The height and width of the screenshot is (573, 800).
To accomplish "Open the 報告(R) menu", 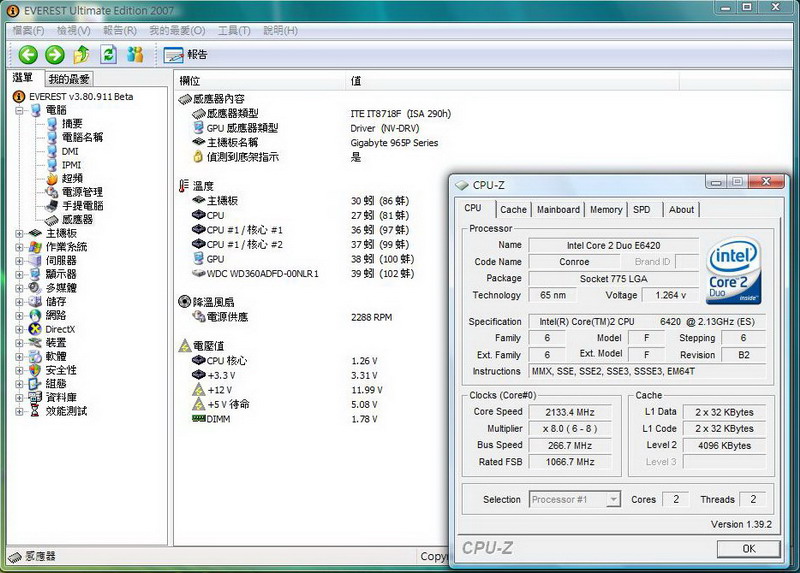I will tap(120, 31).
